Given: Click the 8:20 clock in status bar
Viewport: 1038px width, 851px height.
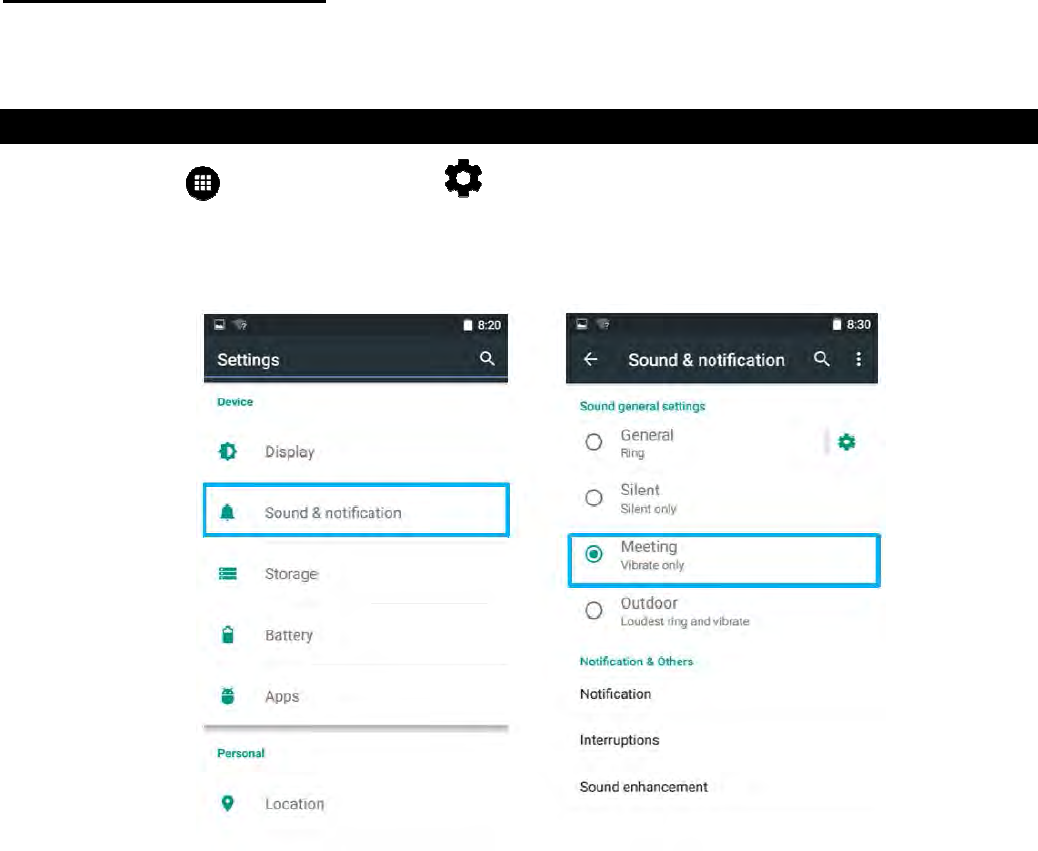Looking at the screenshot, I should [x=489, y=325].
